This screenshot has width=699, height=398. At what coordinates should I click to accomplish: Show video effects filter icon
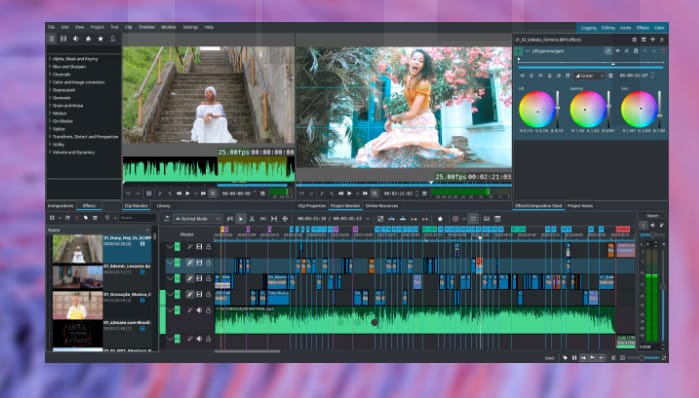(63, 39)
